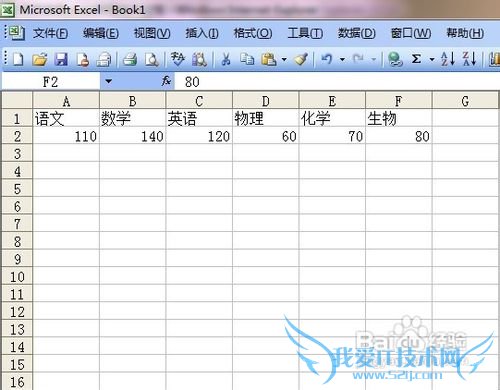Select column C header
This screenshot has height=390, width=500.
[x=199, y=101]
